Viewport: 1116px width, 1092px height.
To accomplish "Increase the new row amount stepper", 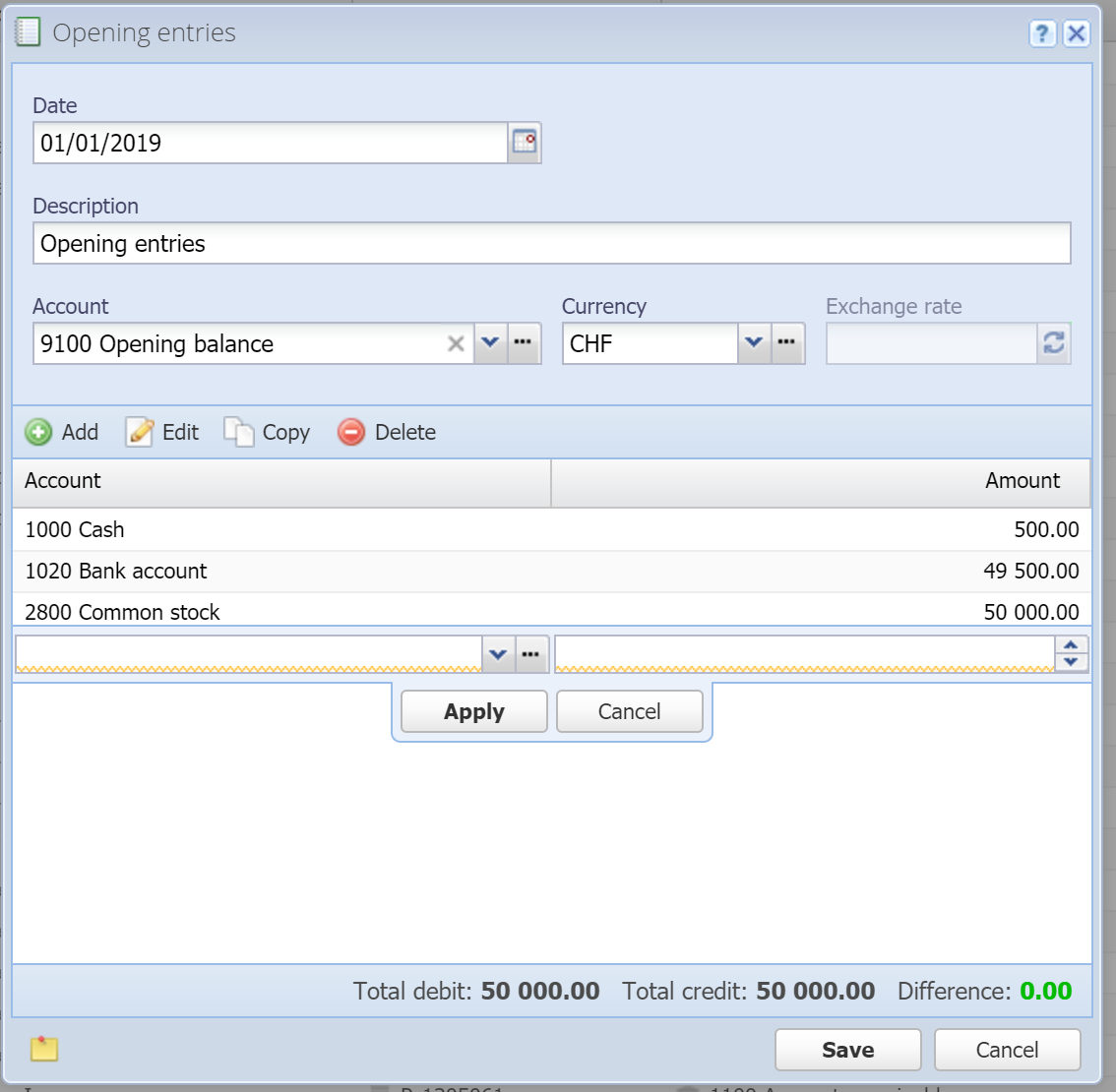I will [1071, 645].
